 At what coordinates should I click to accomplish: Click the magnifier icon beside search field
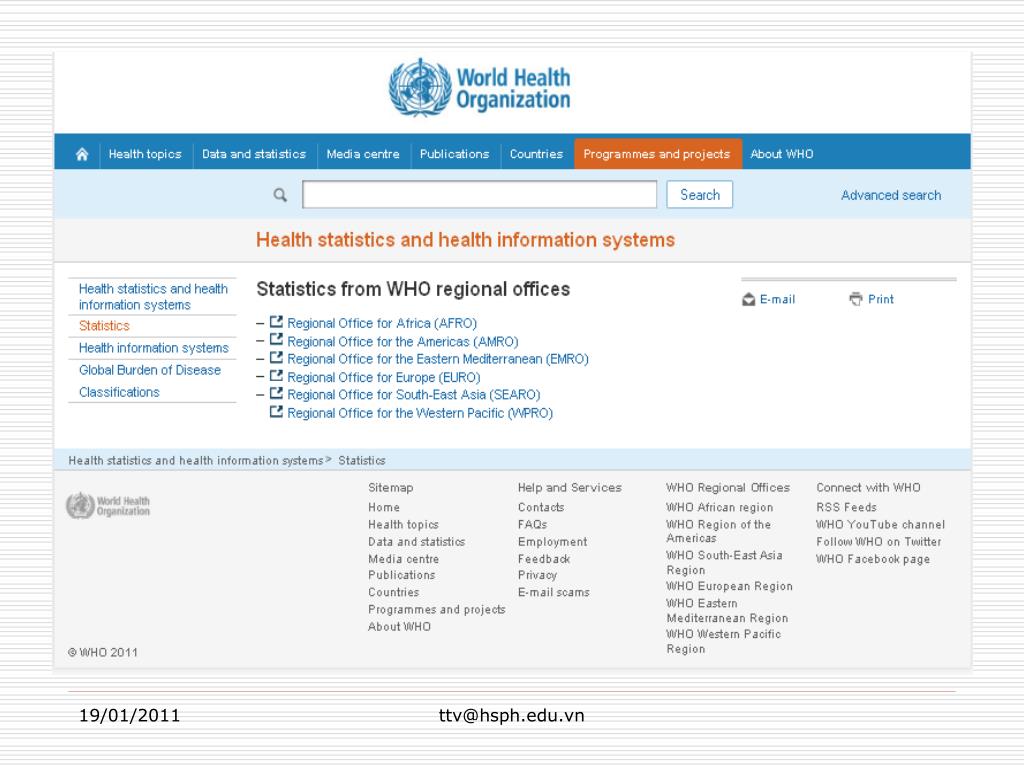click(x=280, y=195)
